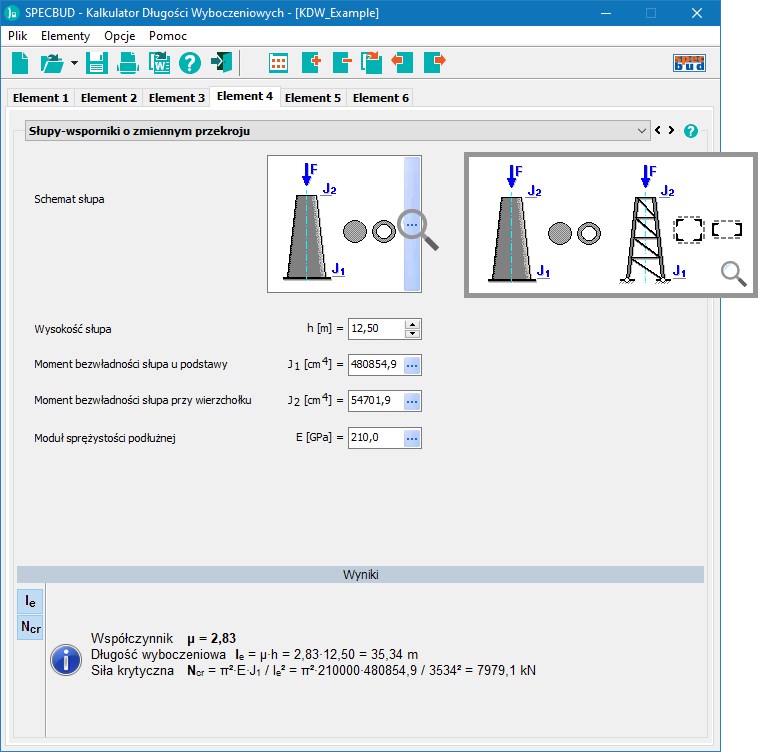Export to Word document icon
The height and width of the screenshot is (752, 758).
(x=159, y=64)
